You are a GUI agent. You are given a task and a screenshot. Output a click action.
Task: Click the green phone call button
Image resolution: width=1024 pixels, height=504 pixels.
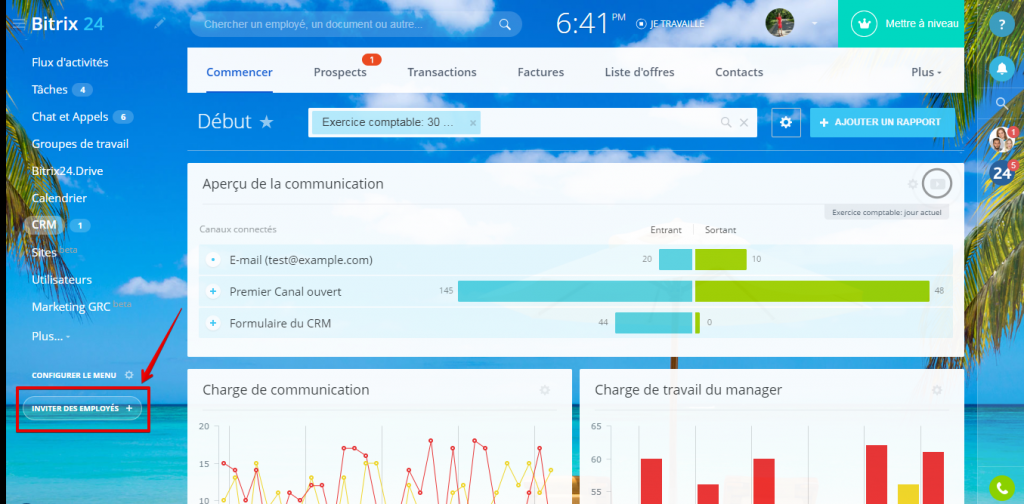(x=1002, y=488)
